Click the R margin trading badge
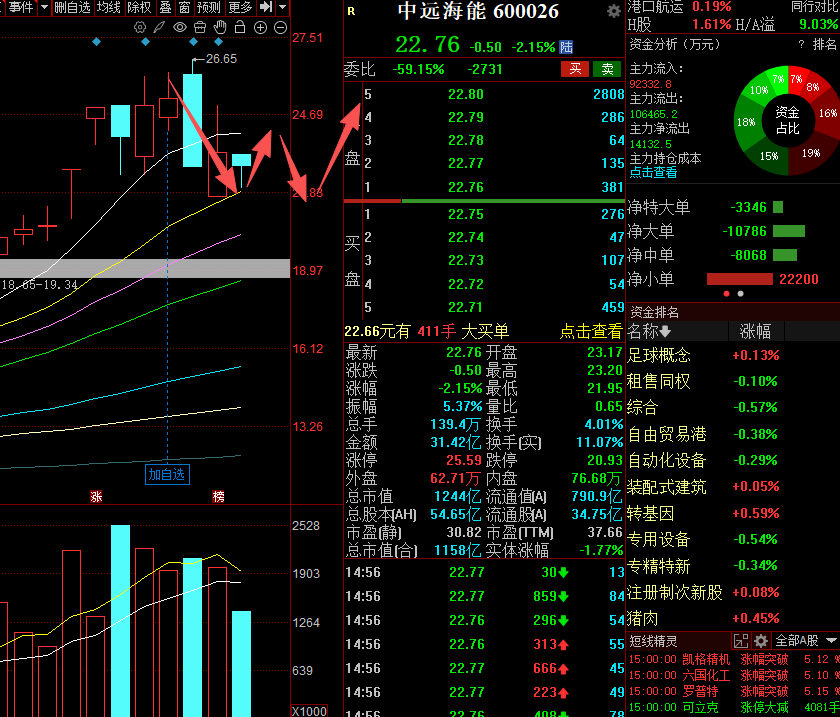The height and width of the screenshot is (717, 840). point(351,11)
